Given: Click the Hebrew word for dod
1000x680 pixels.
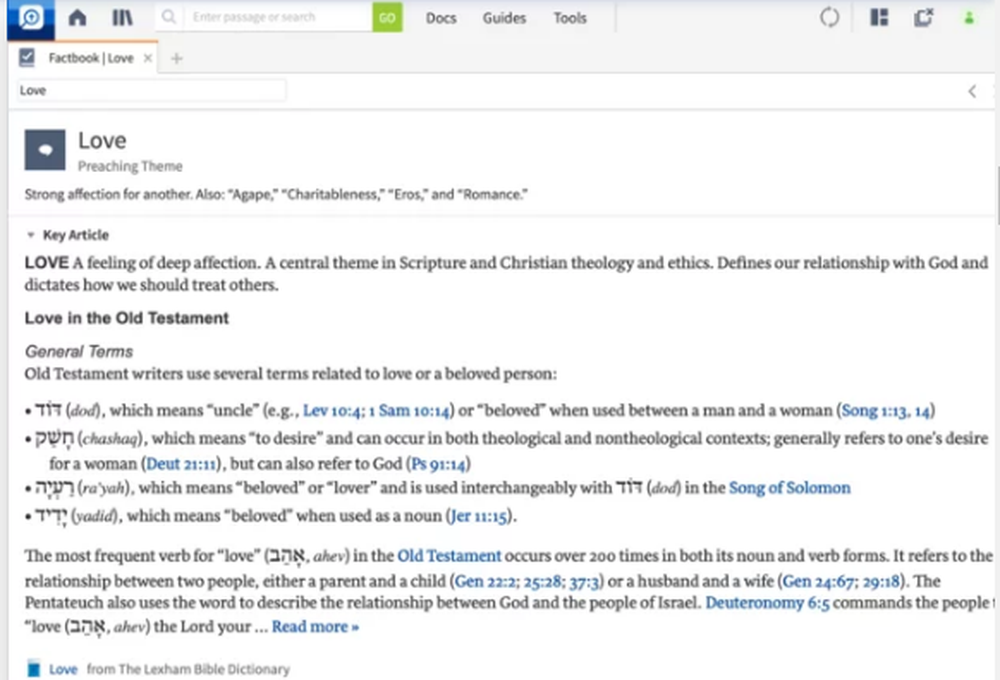Looking at the screenshot, I should pyautogui.click(x=48, y=410).
